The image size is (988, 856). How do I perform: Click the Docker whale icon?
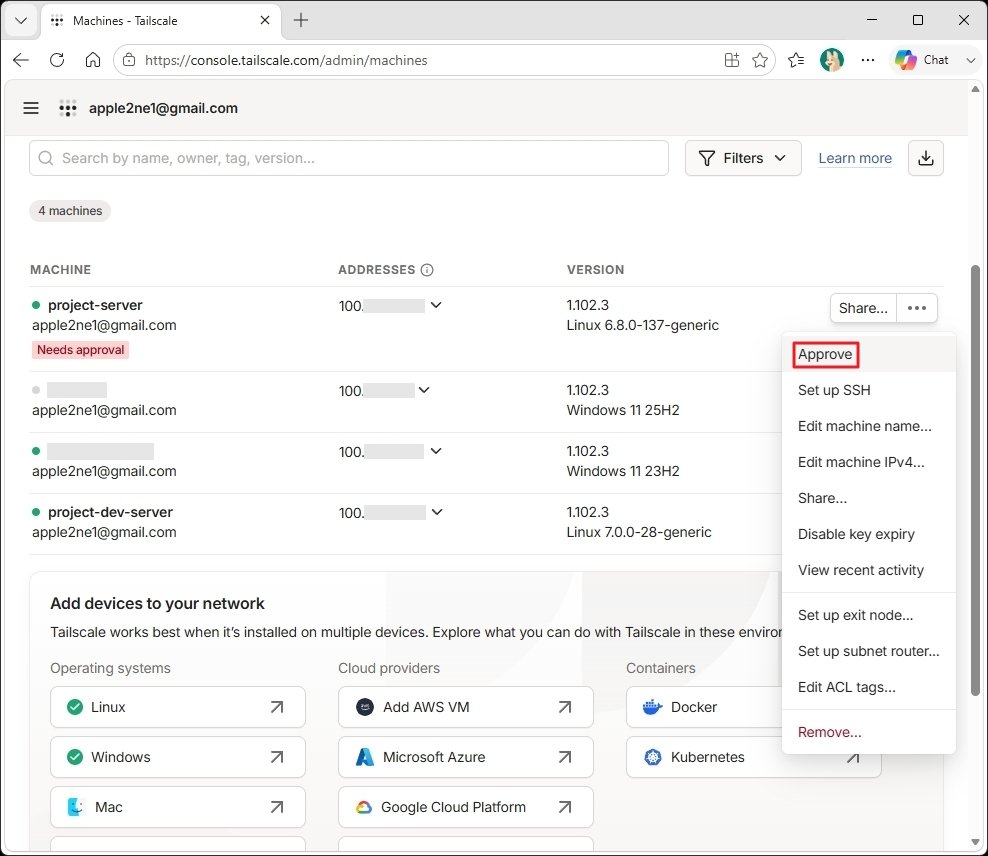tap(652, 707)
